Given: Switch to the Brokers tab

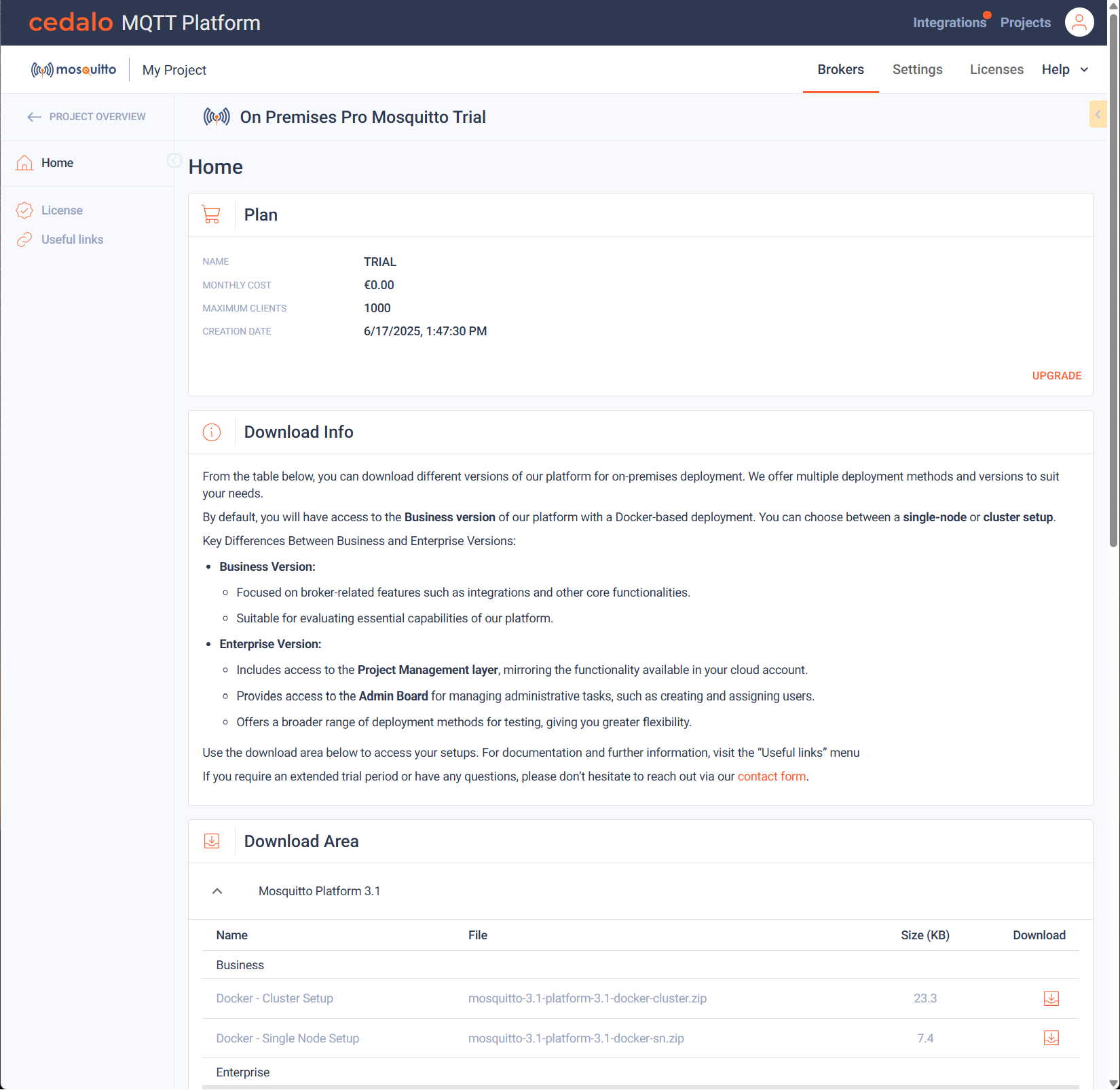Looking at the screenshot, I should click(840, 69).
